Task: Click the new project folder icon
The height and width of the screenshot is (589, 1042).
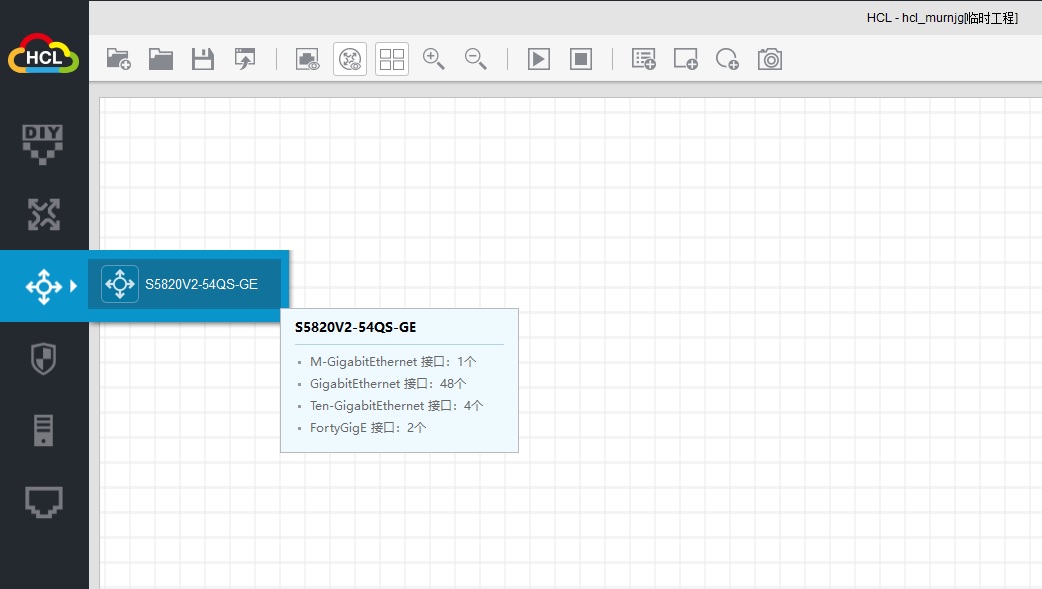Action: pyautogui.click(x=119, y=59)
